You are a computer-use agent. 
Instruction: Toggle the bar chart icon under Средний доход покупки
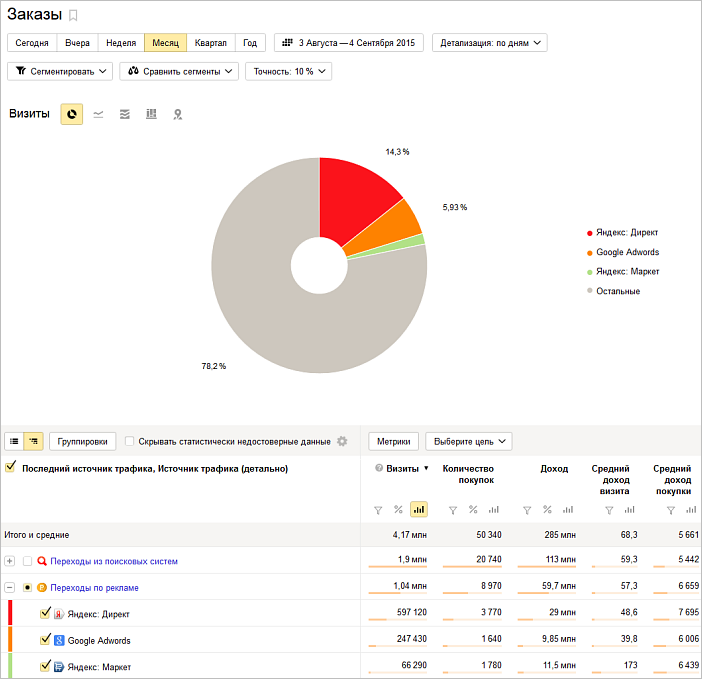[x=691, y=510]
